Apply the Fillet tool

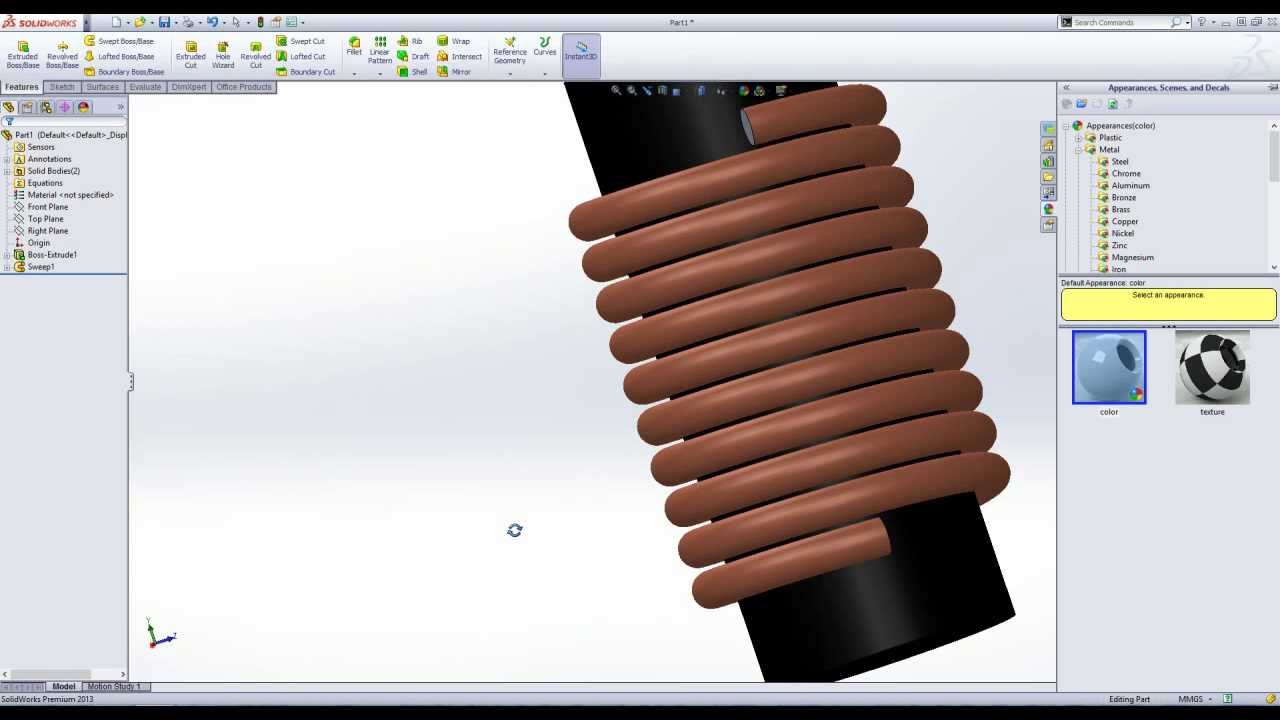tap(354, 47)
